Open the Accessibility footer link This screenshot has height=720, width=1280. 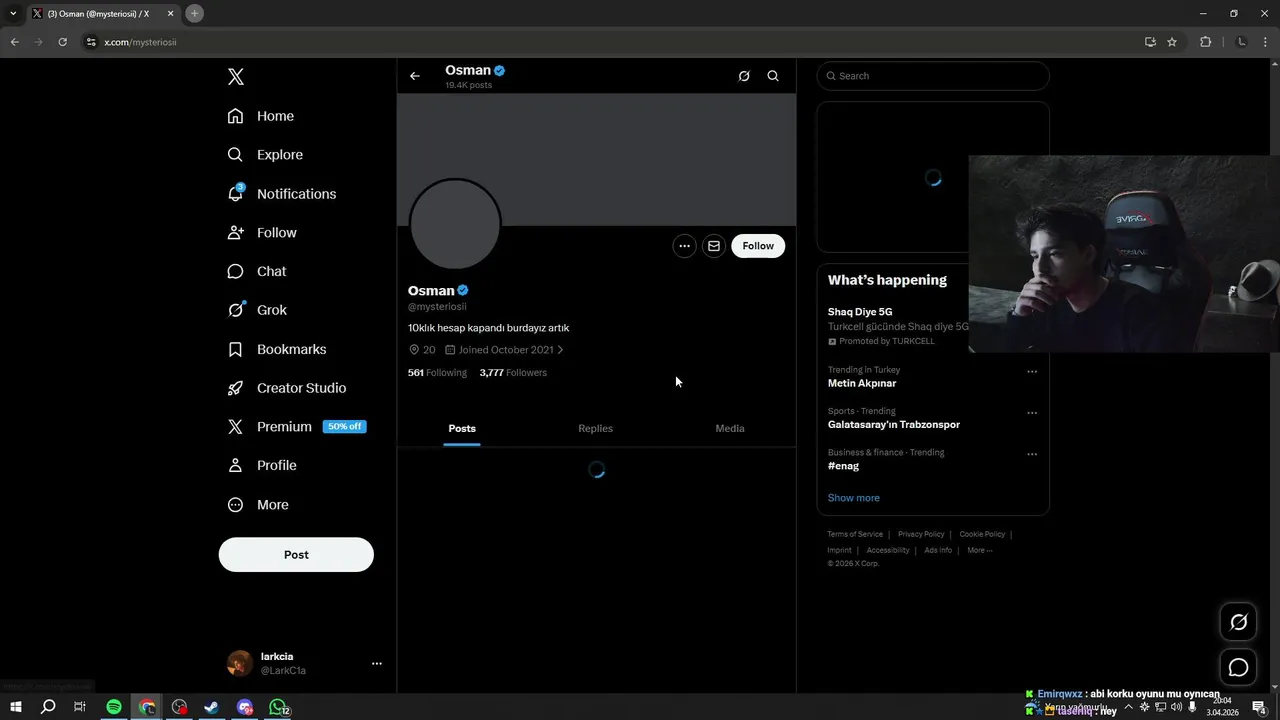pyautogui.click(x=888, y=550)
